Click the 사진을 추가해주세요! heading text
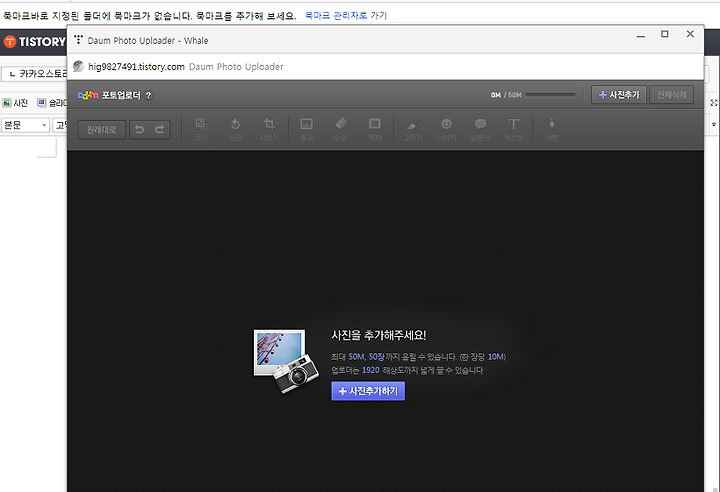Image resolution: width=720 pixels, height=492 pixels. pos(379,335)
